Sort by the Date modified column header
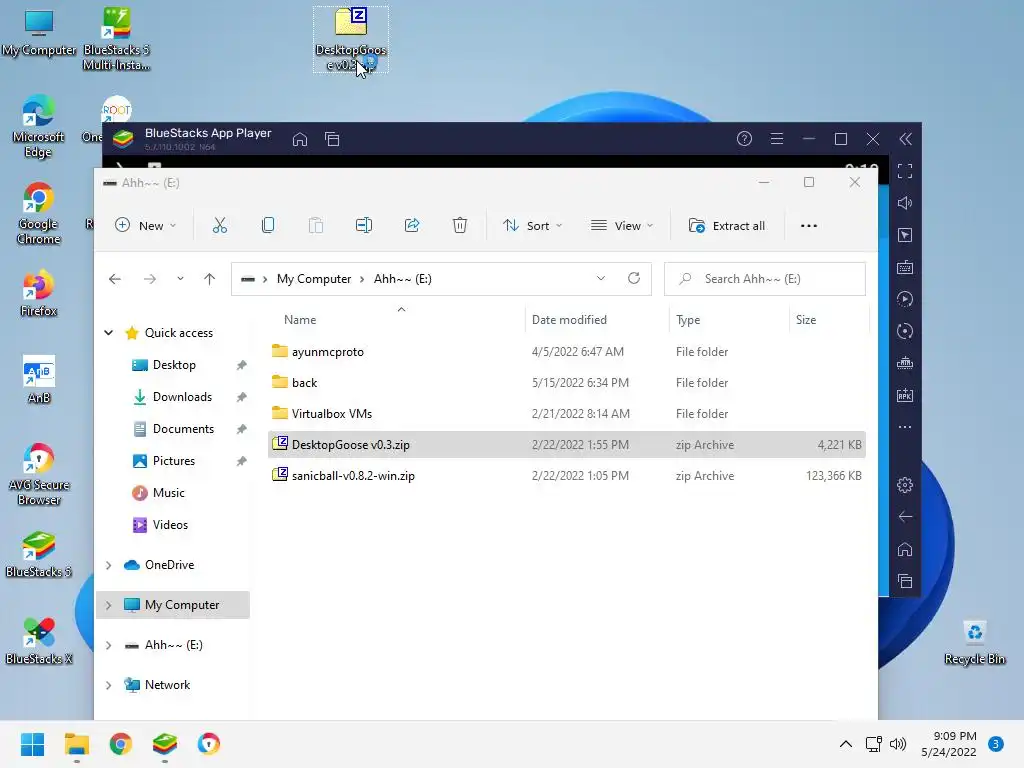Image resolution: width=1024 pixels, height=768 pixels. (569, 319)
